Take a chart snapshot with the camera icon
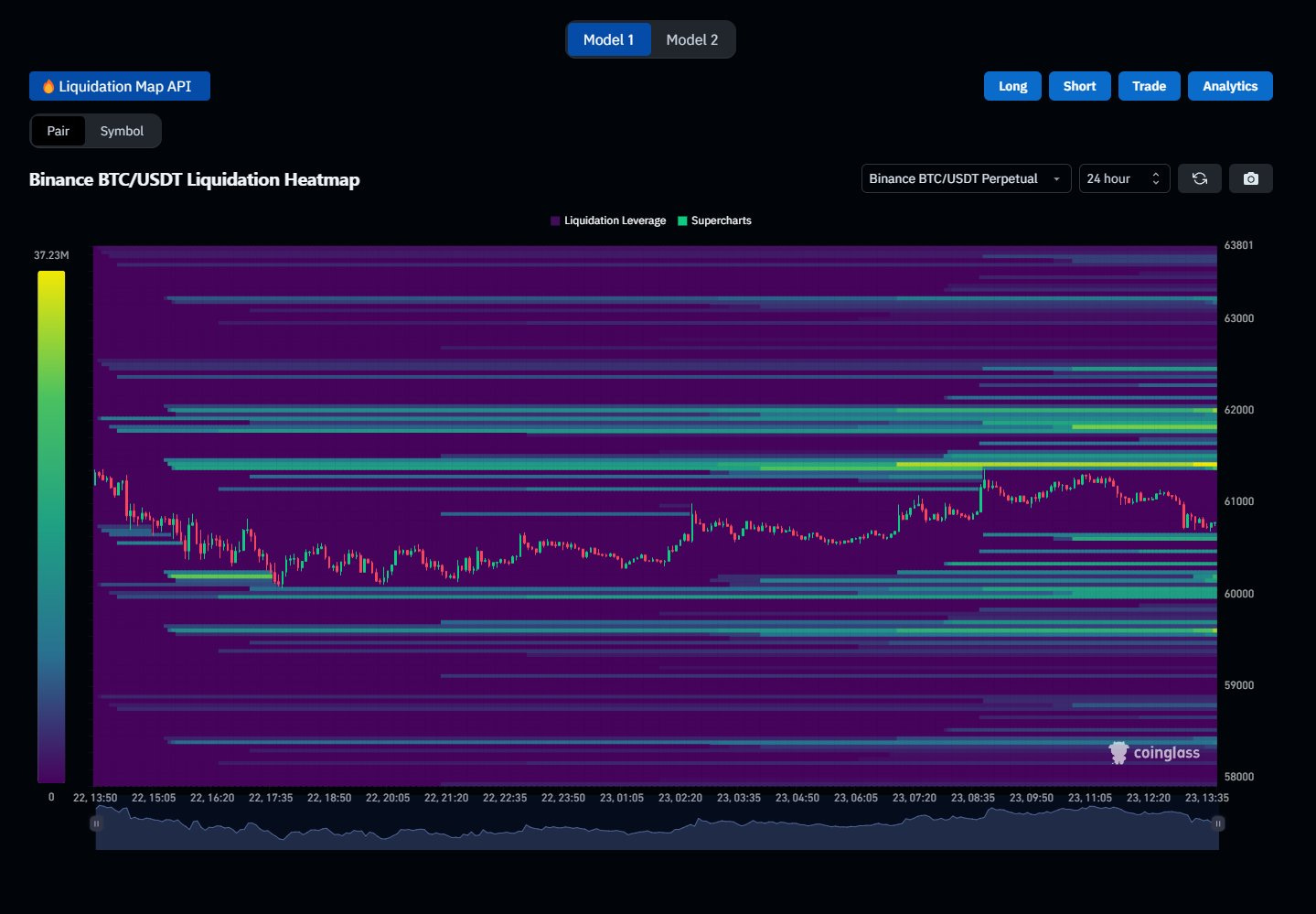The height and width of the screenshot is (914, 1316). coord(1250,178)
